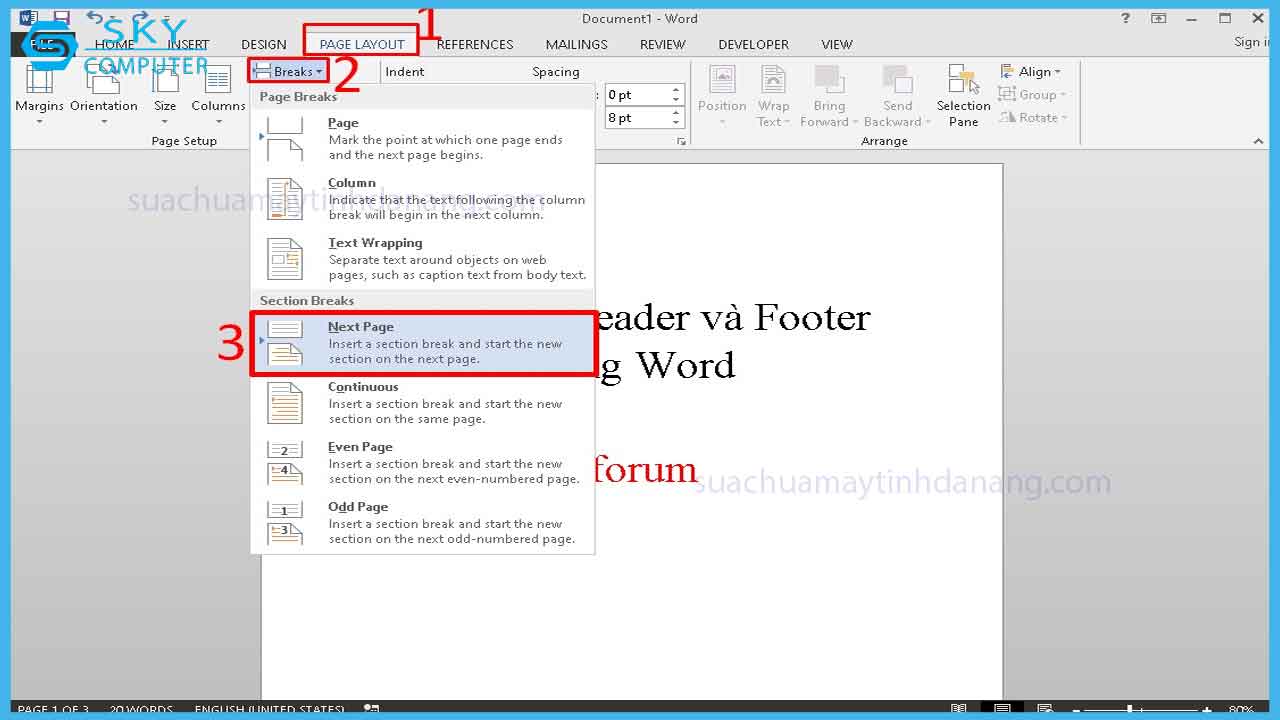Insert an Even Page section break

[422, 463]
